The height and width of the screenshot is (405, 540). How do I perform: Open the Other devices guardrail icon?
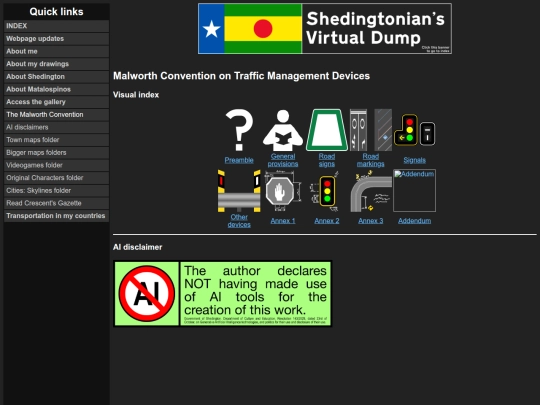pos(239,191)
